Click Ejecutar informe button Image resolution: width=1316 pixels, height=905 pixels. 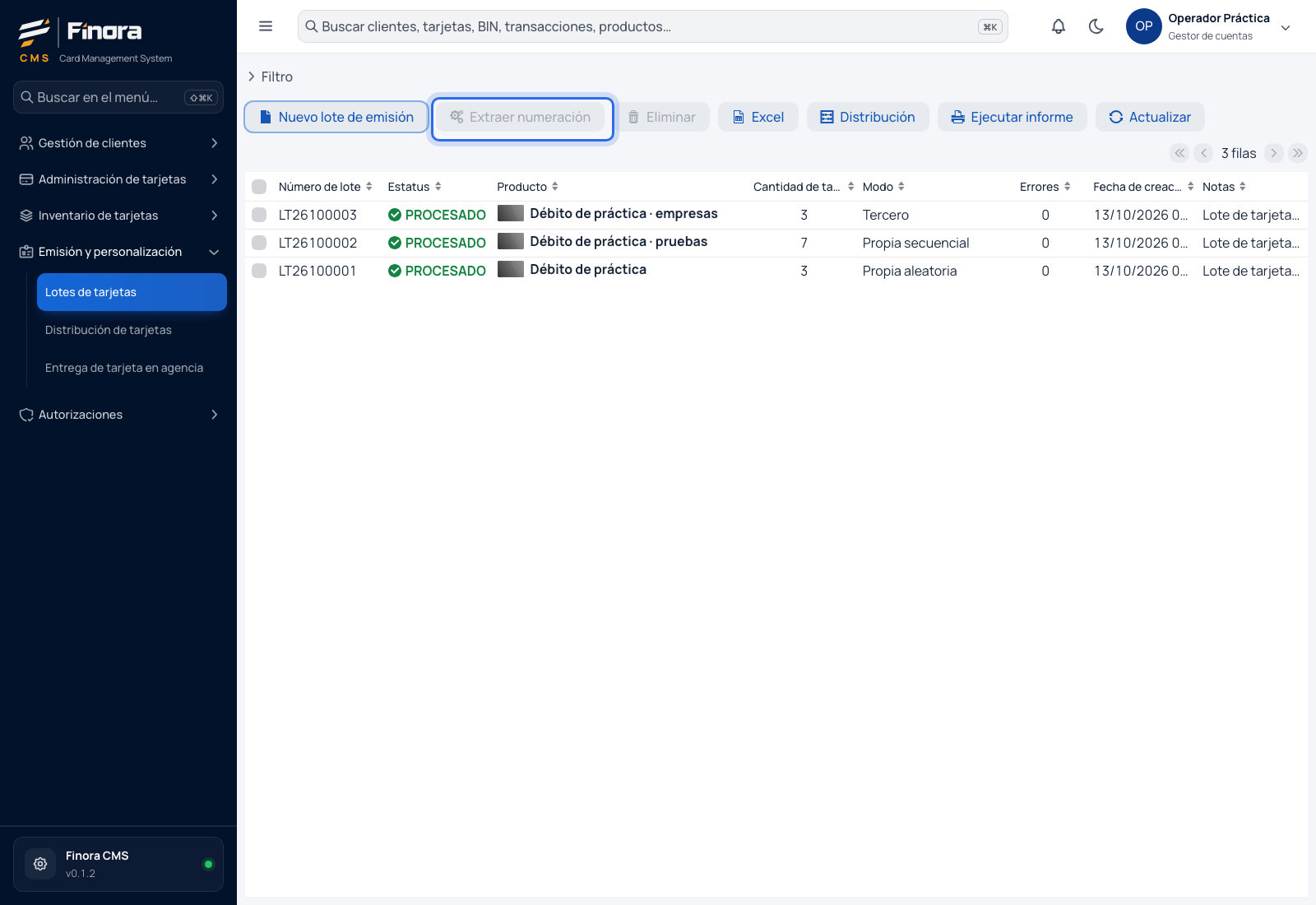1012,117
